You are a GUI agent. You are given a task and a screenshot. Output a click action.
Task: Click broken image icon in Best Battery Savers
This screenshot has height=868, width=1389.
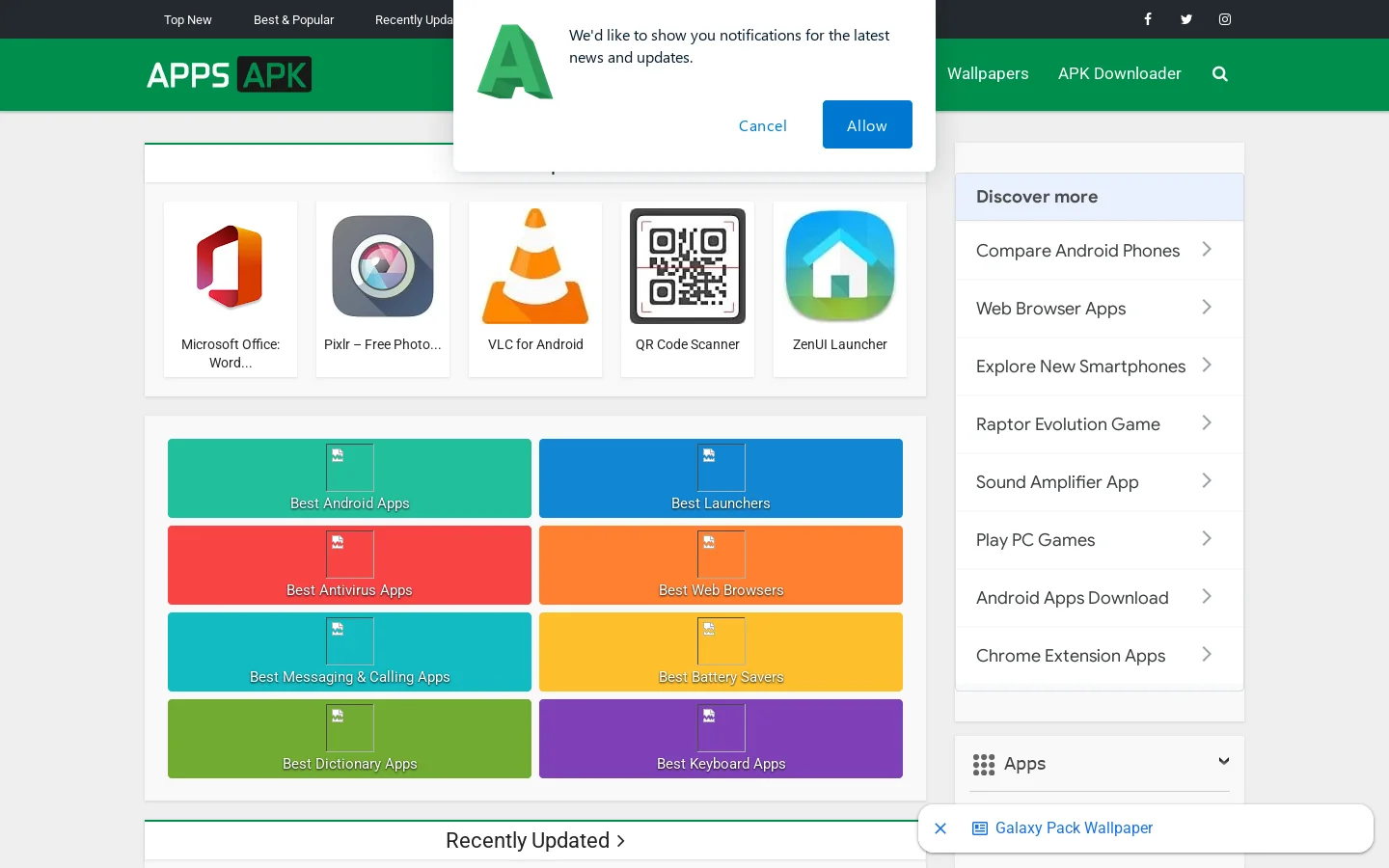(x=722, y=641)
